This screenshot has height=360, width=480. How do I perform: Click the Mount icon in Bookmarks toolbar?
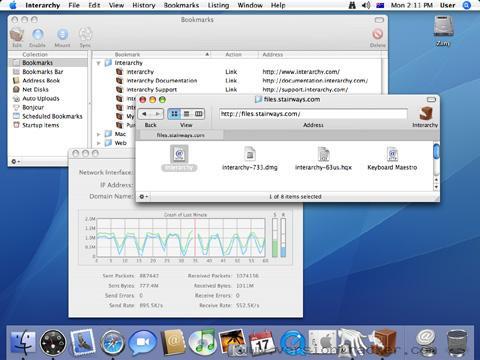click(x=62, y=35)
